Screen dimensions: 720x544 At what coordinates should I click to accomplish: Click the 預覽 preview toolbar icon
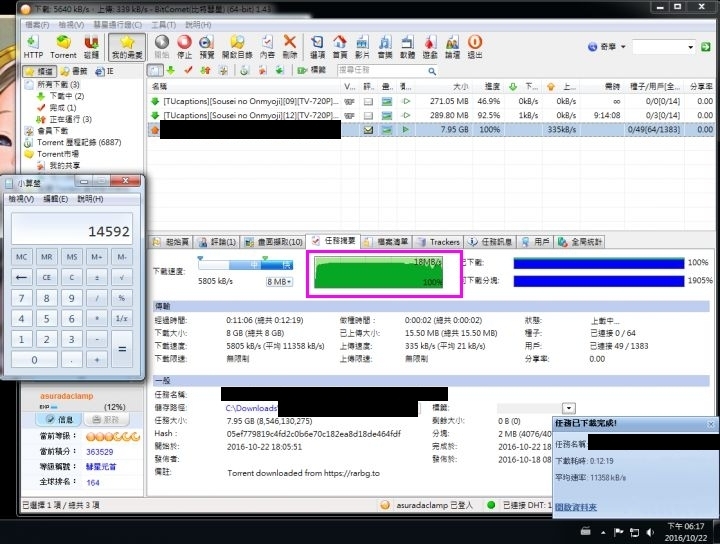click(x=207, y=47)
